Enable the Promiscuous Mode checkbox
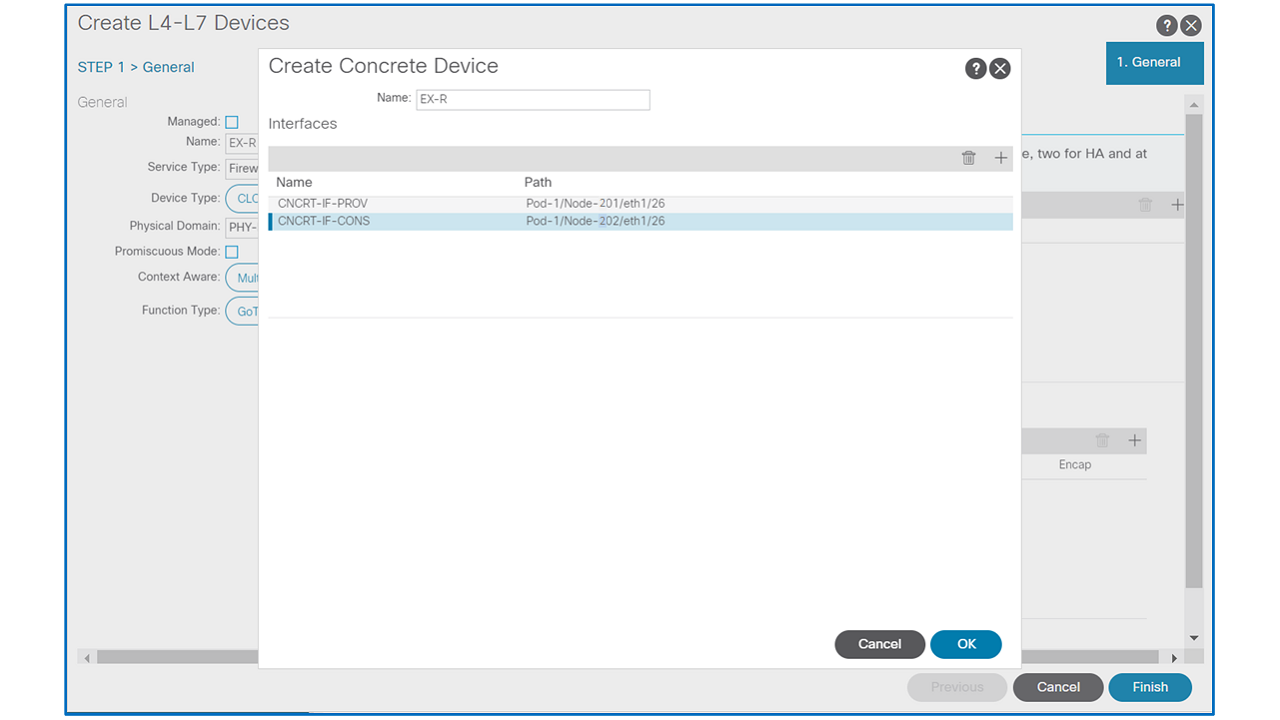Screen dimensions: 1280x720 click(232, 252)
